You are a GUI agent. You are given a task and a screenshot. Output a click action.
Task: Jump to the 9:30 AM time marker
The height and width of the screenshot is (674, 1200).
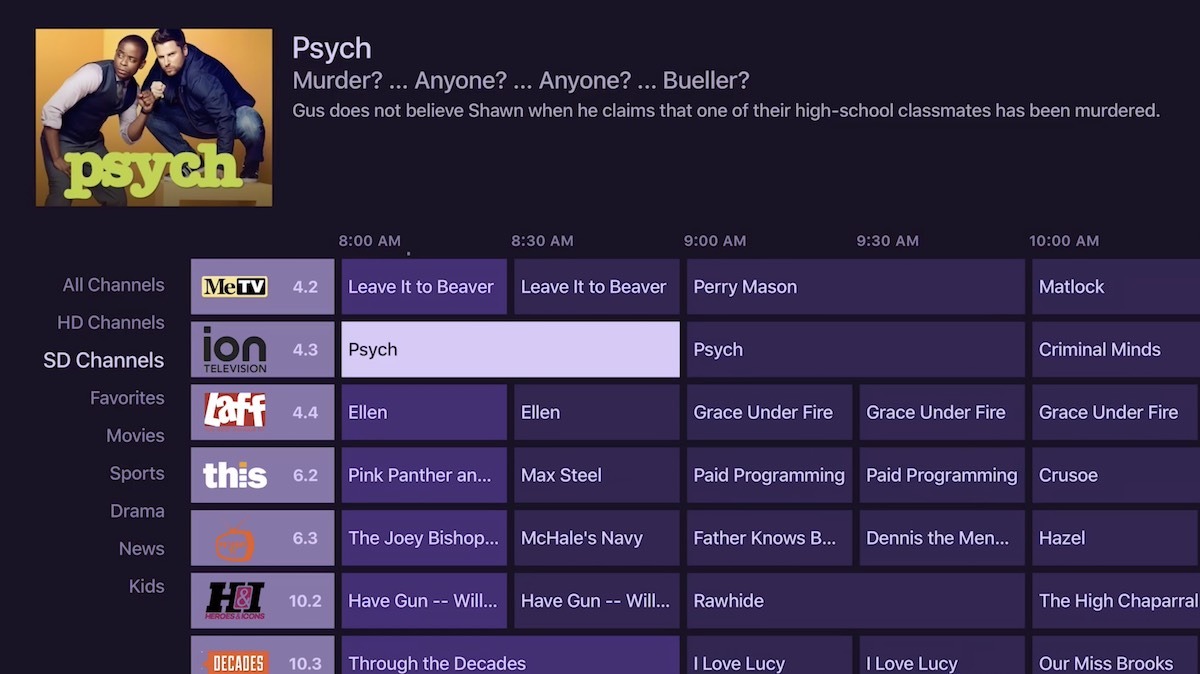point(887,241)
